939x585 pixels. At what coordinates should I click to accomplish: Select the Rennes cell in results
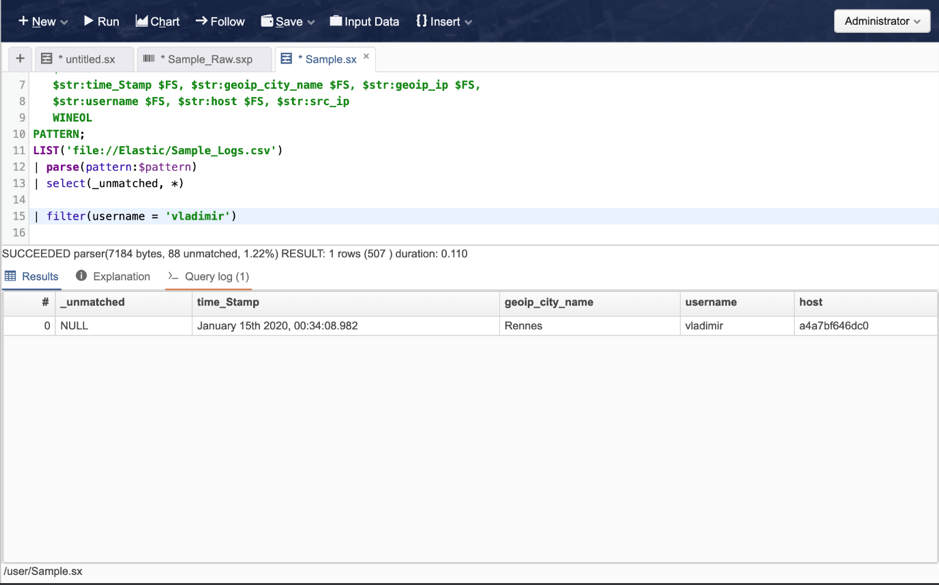[x=524, y=326]
